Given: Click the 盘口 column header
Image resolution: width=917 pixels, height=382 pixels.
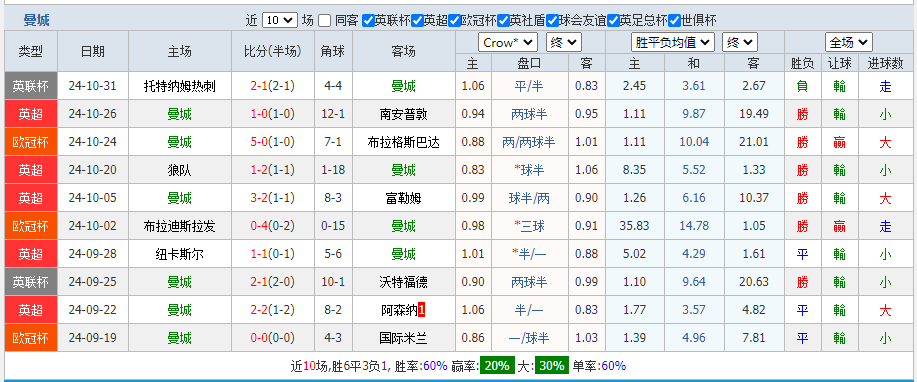Looking at the screenshot, I should (529, 63).
